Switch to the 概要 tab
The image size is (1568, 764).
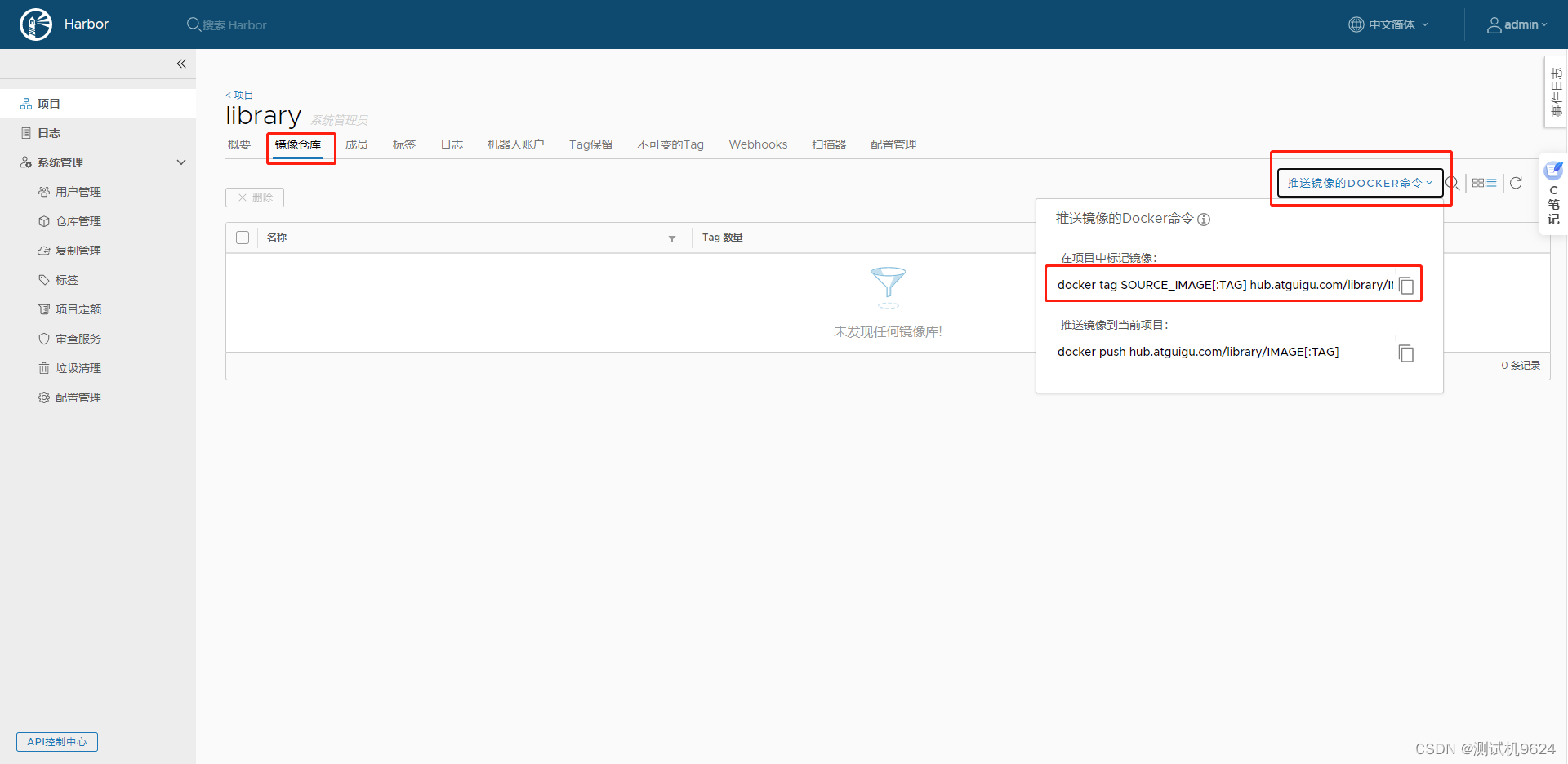point(239,144)
